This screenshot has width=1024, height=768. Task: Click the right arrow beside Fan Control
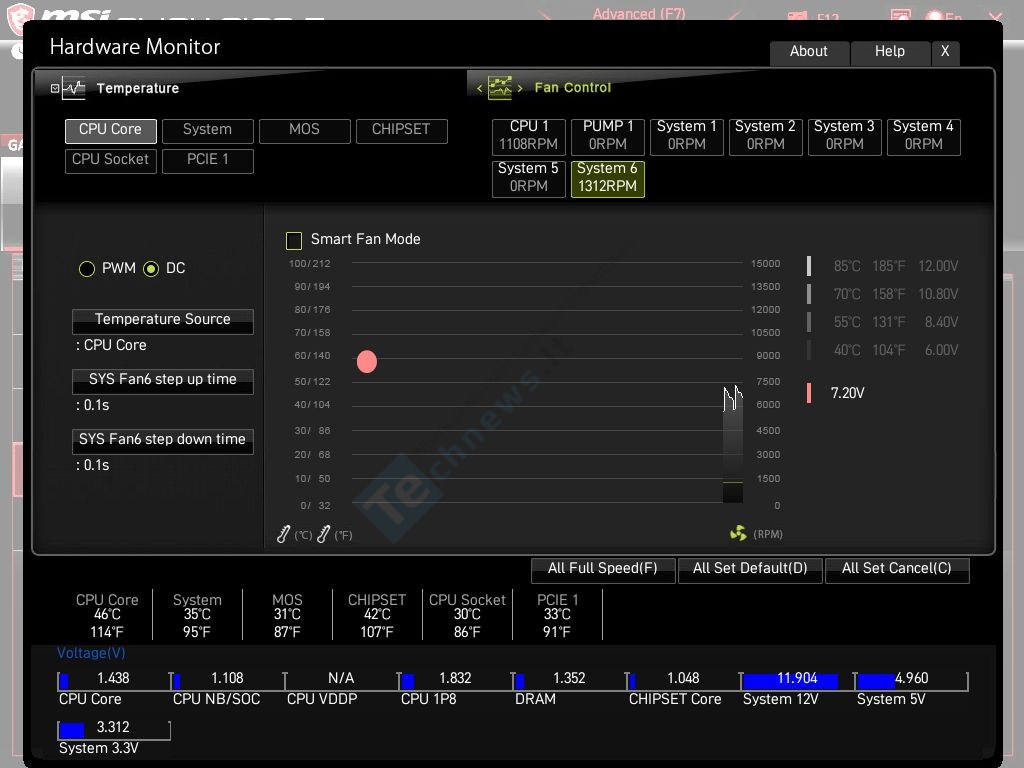coord(520,88)
